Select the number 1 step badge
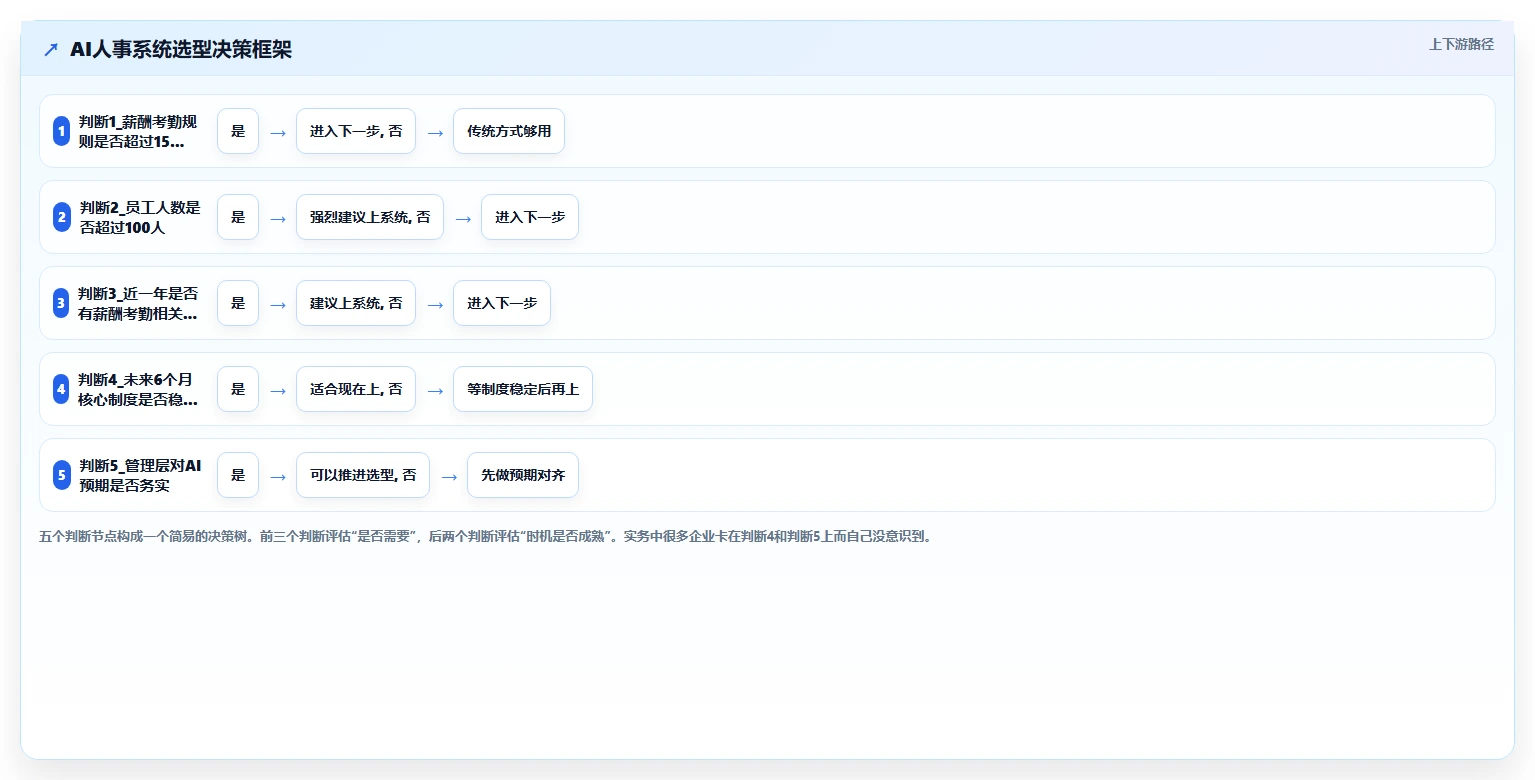This screenshot has width=1535, height=780. pyautogui.click(x=61, y=131)
